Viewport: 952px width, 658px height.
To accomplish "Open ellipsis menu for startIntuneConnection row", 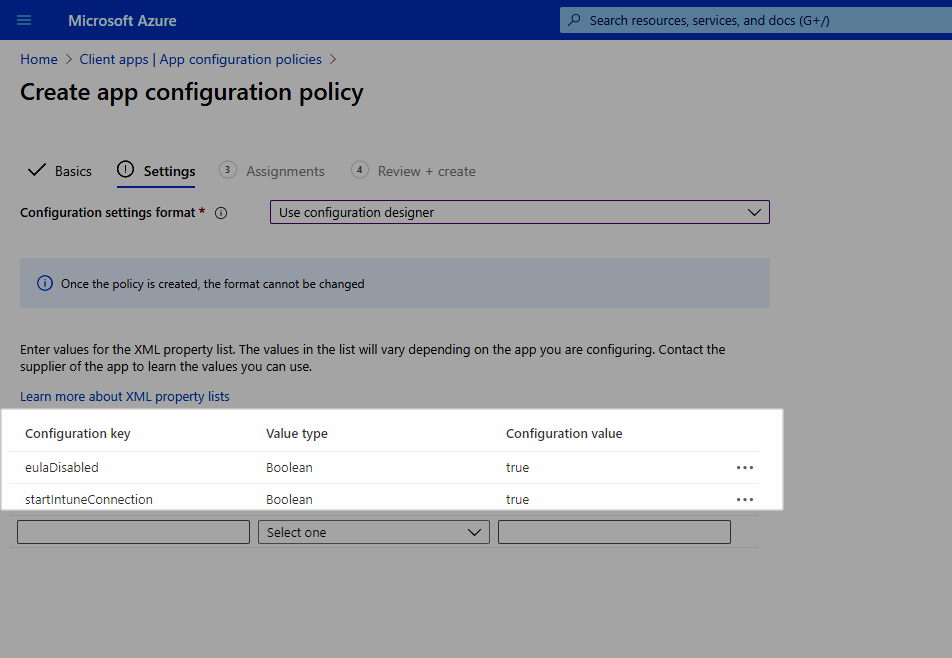I will 744,500.
